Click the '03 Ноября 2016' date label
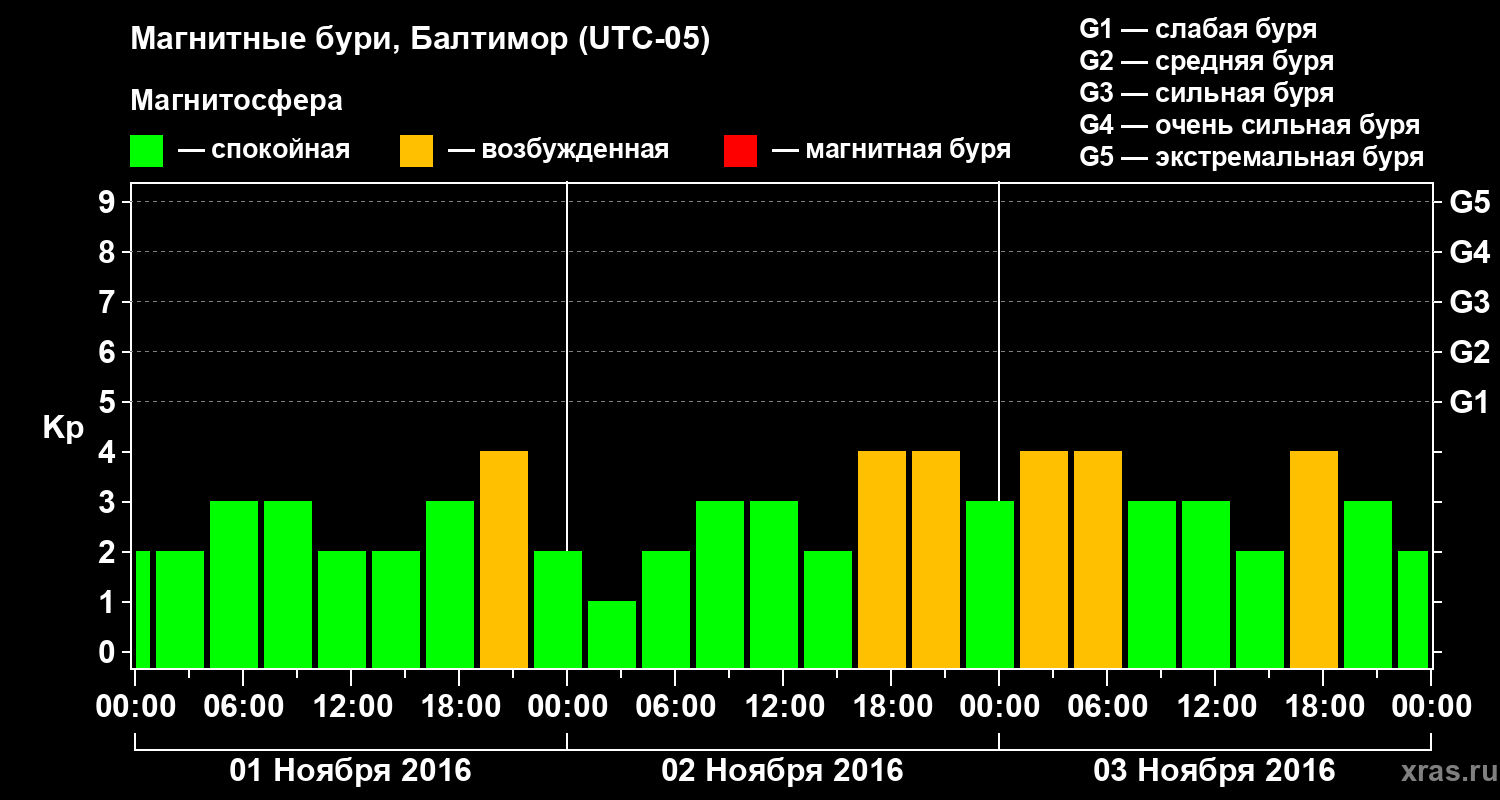Viewport: 1500px width, 800px height. click(x=1214, y=771)
